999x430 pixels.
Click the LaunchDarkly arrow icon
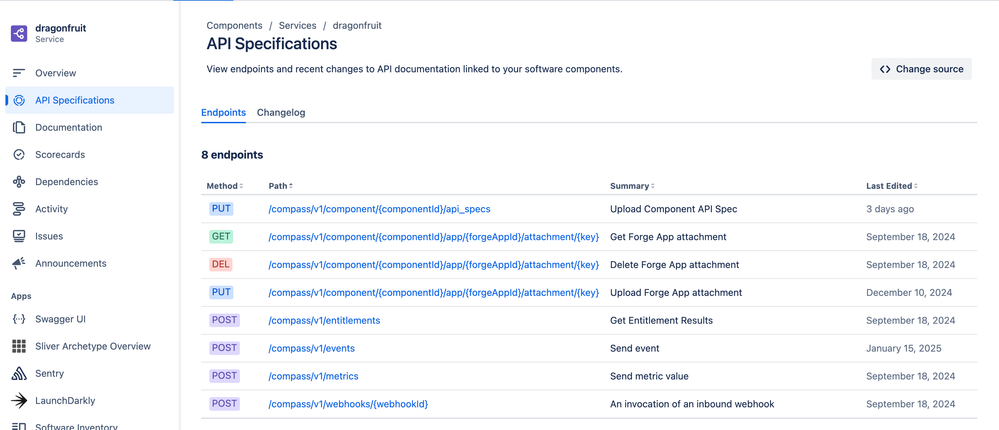19,401
